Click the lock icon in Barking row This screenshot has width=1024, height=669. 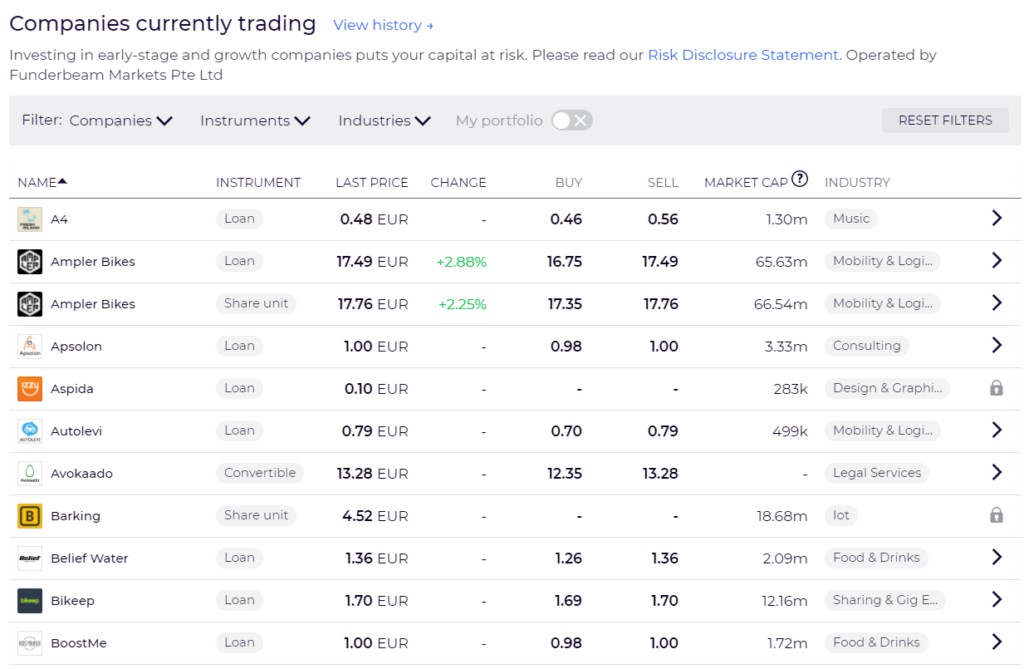click(996, 515)
